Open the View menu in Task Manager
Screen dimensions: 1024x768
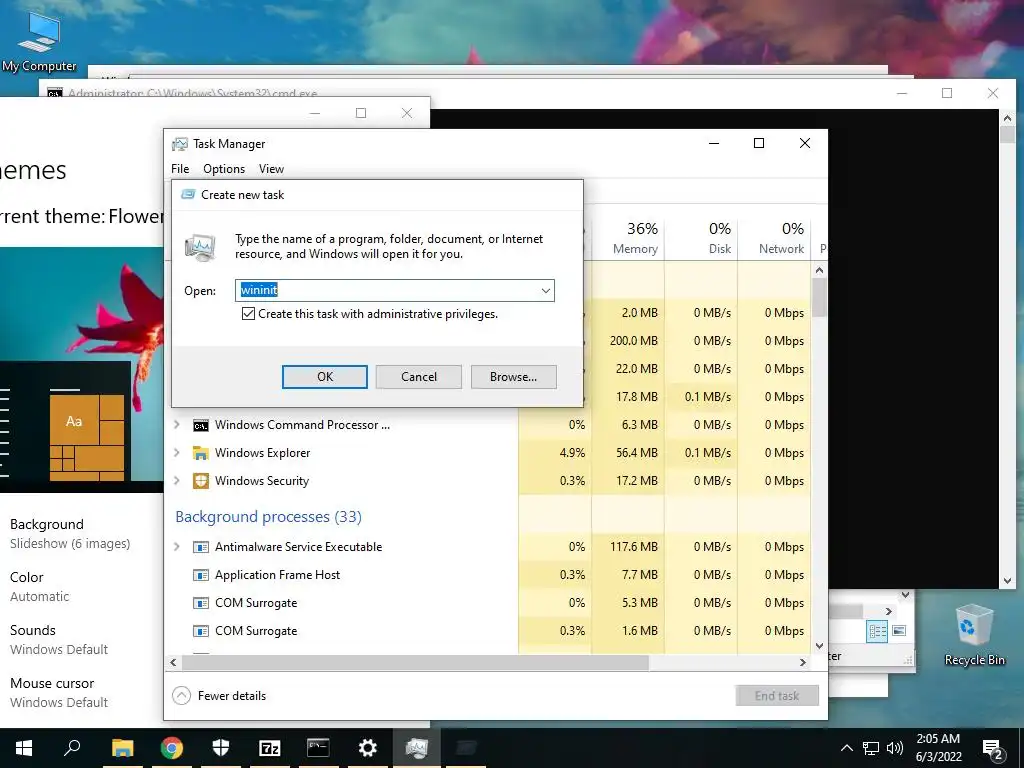(x=271, y=168)
